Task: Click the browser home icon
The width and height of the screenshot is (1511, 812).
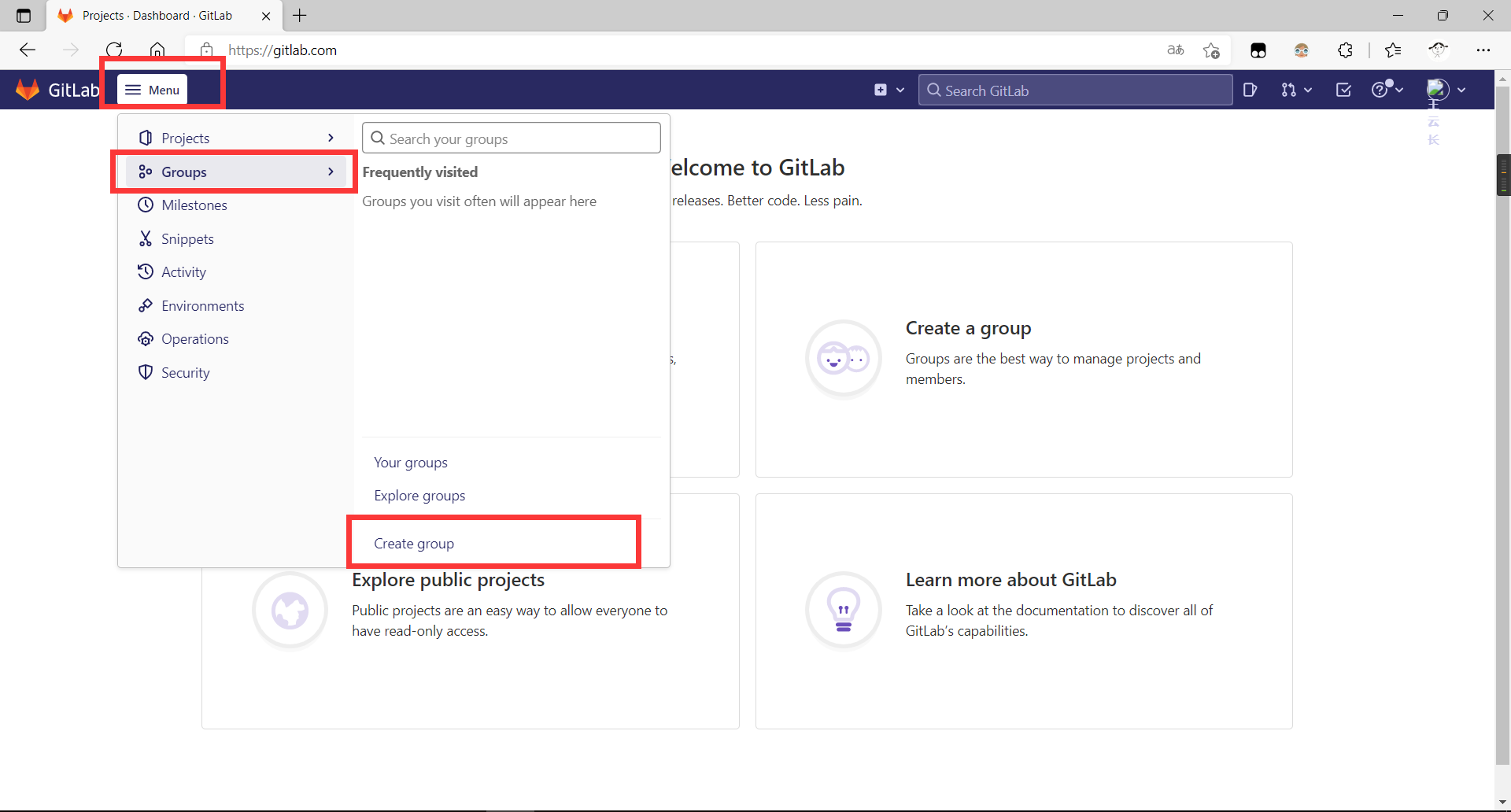Action: pos(157,50)
